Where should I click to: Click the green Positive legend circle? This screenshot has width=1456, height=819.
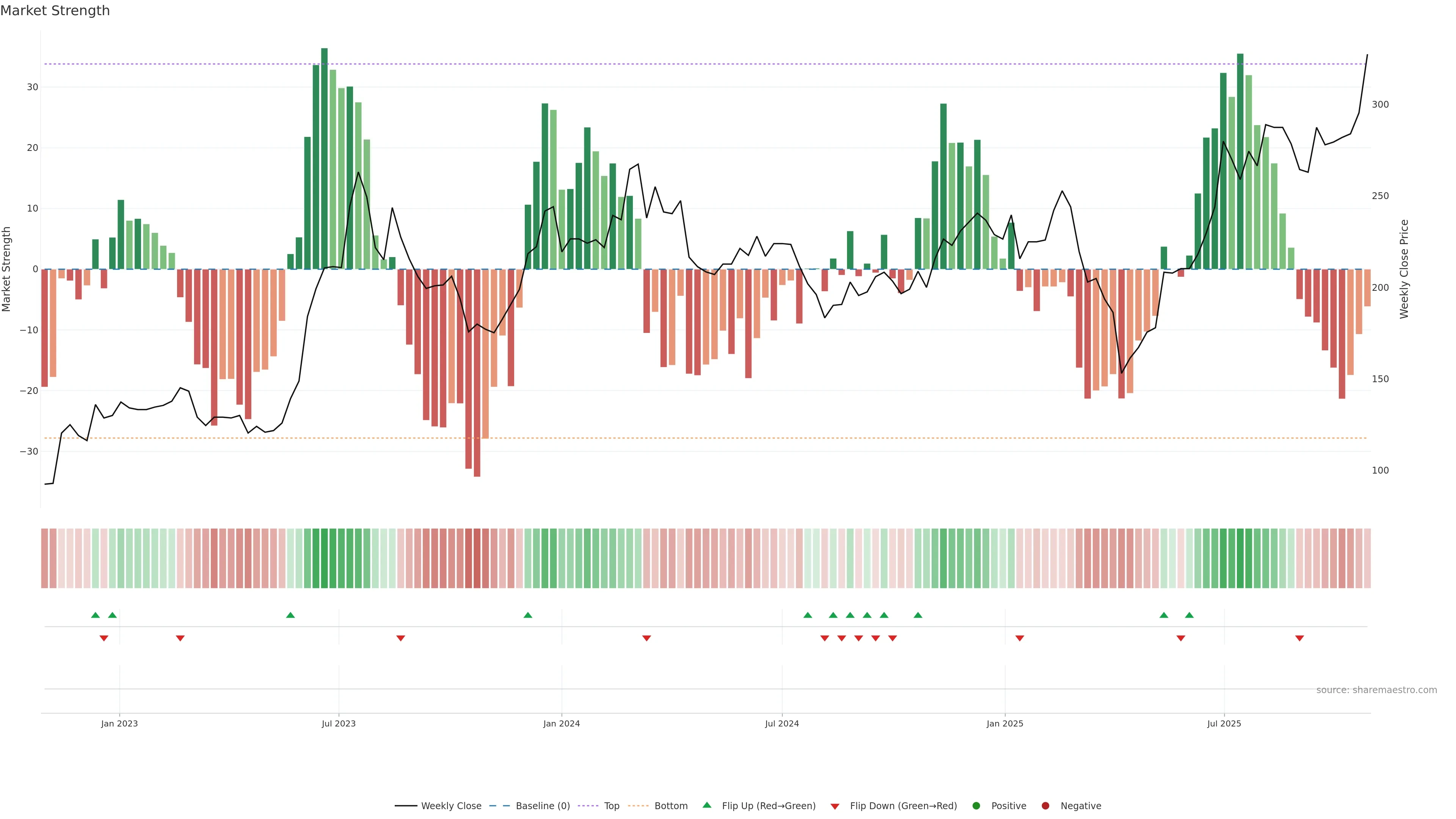[x=976, y=806]
